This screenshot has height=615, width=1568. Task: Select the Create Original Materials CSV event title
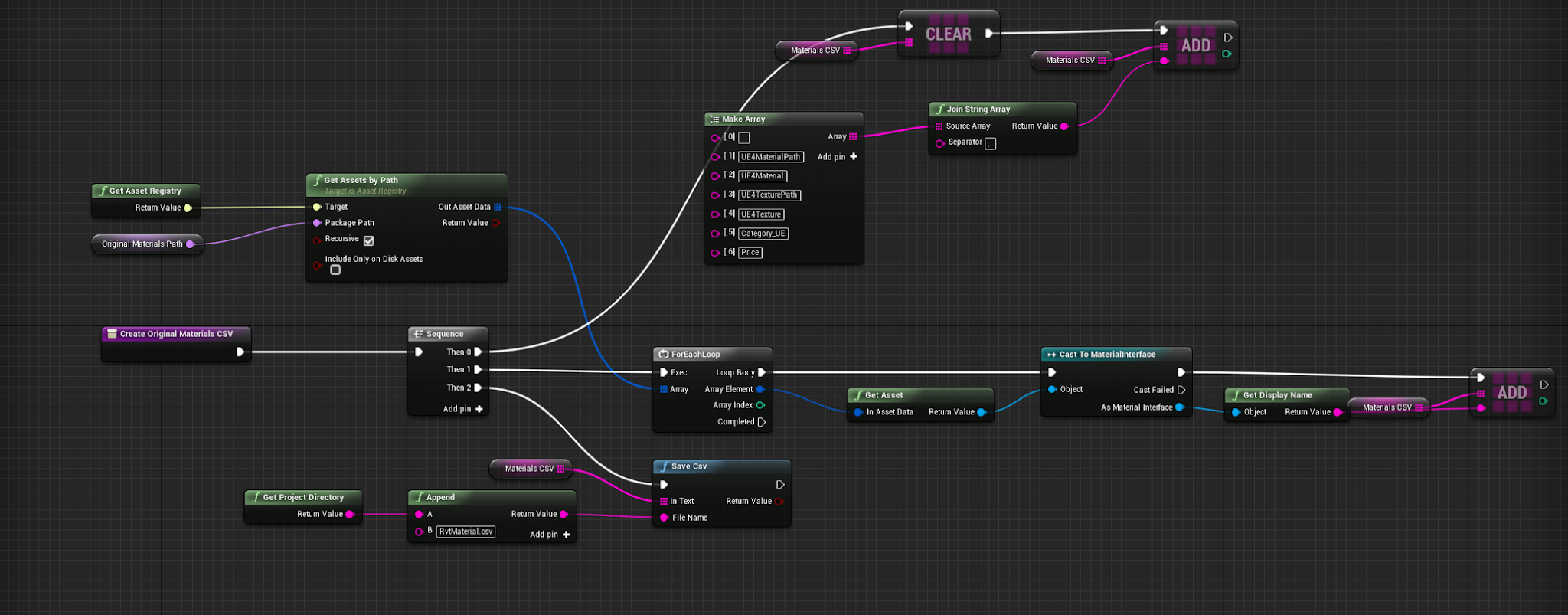tap(176, 334)
